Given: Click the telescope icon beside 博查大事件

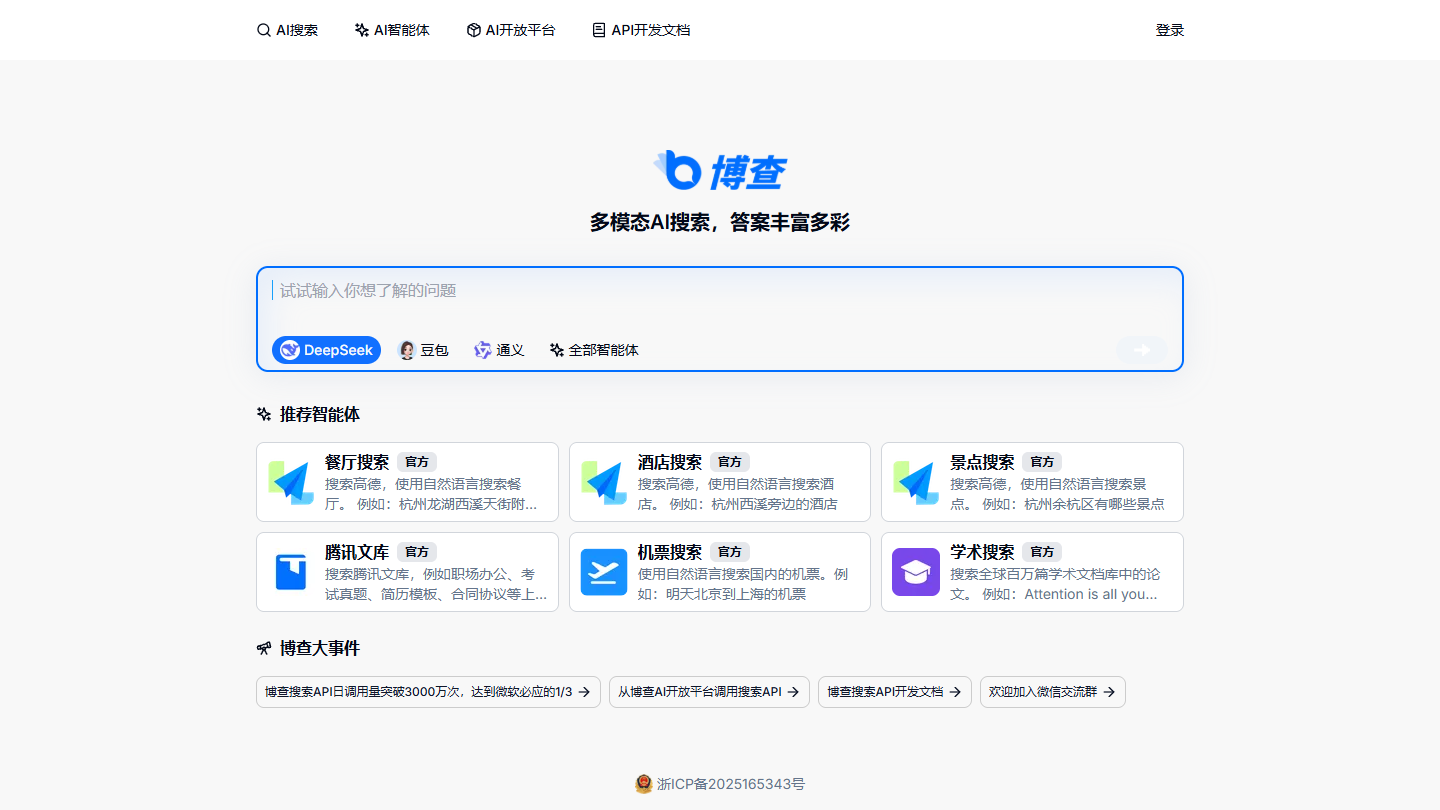Looking at the screenshot, I should (x=264, y=648).
